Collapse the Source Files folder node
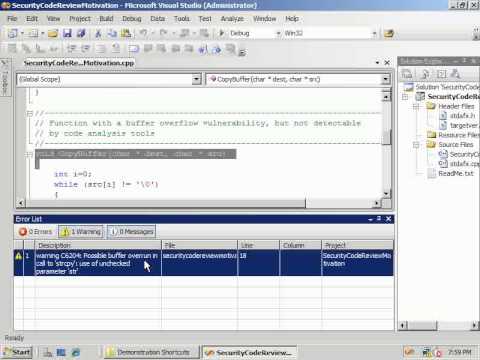480x360 pixels. coord(416,145)
